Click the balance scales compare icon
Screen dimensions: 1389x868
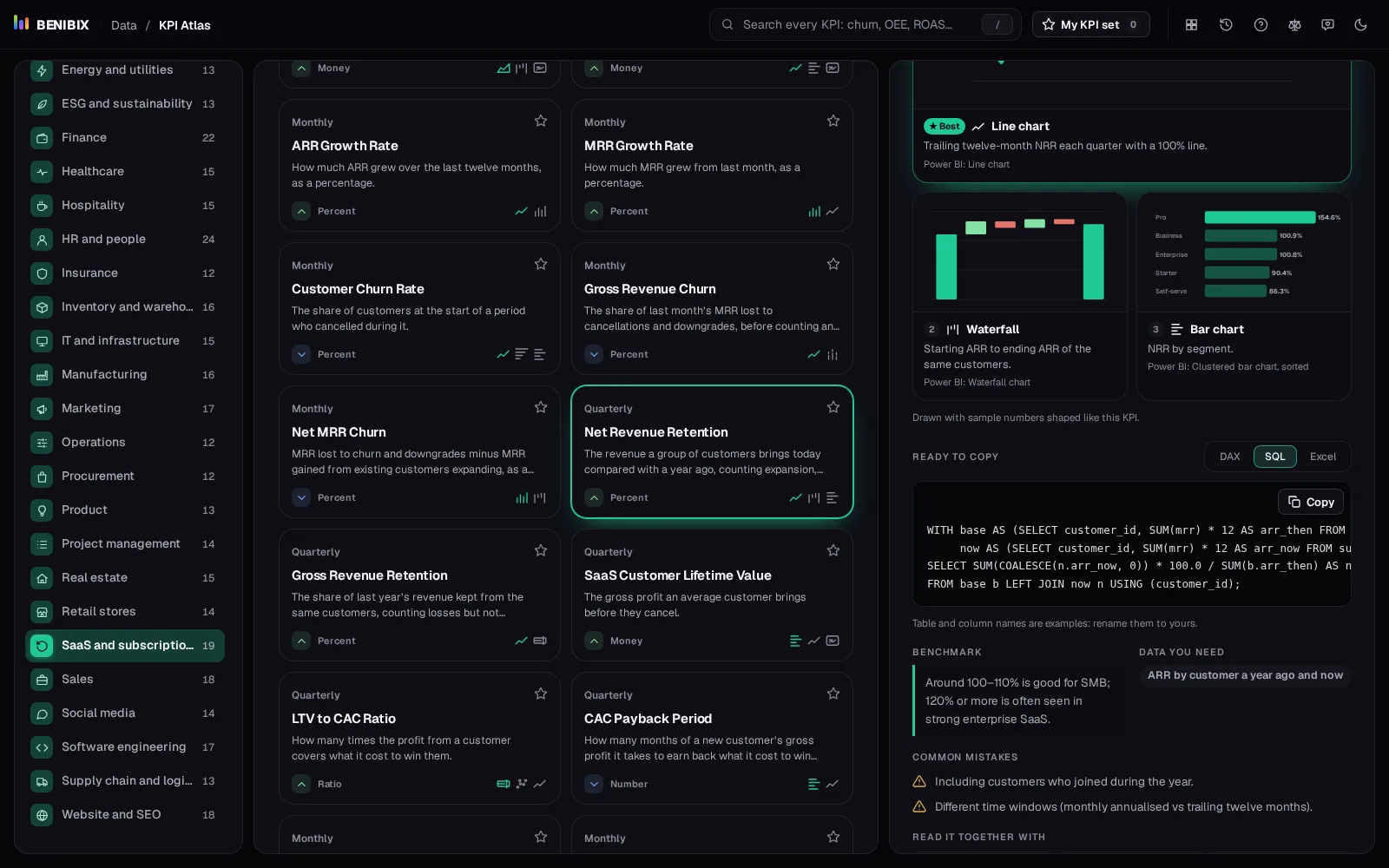pos(1294,25)
